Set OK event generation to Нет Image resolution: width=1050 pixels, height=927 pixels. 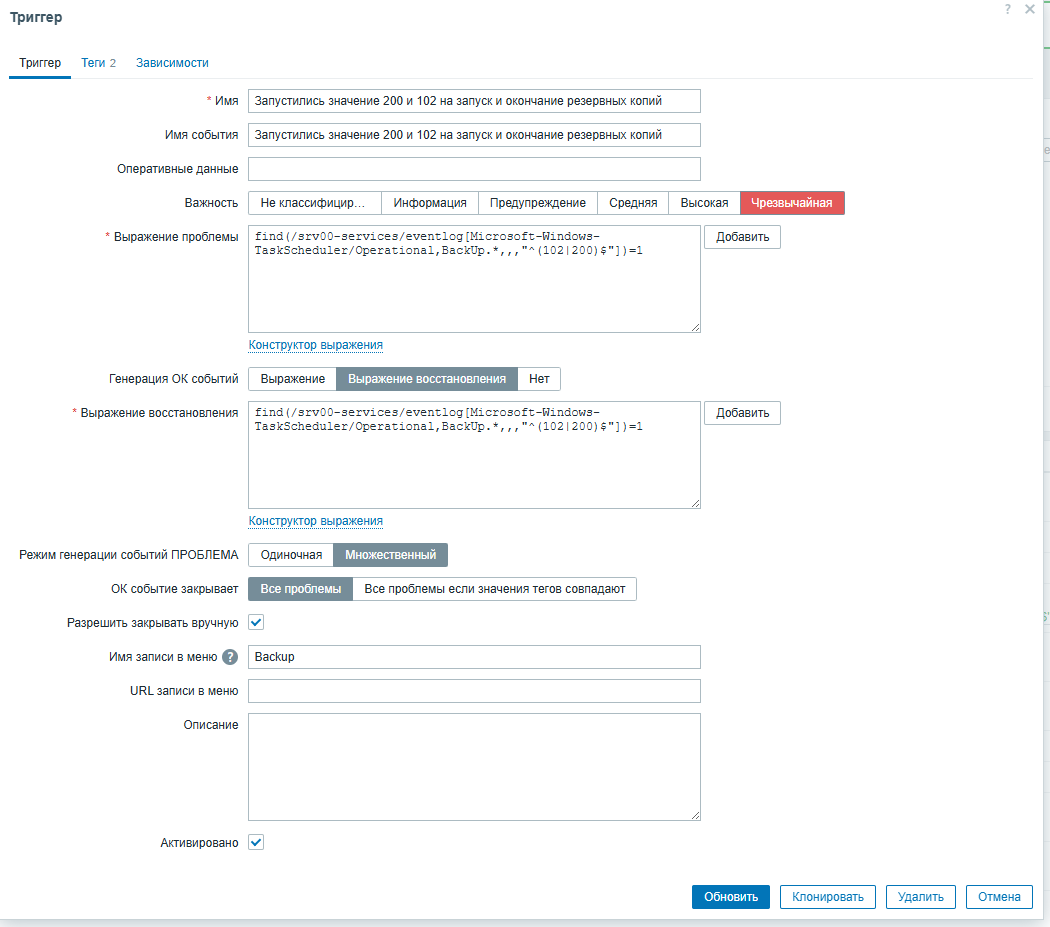(539, 379)
